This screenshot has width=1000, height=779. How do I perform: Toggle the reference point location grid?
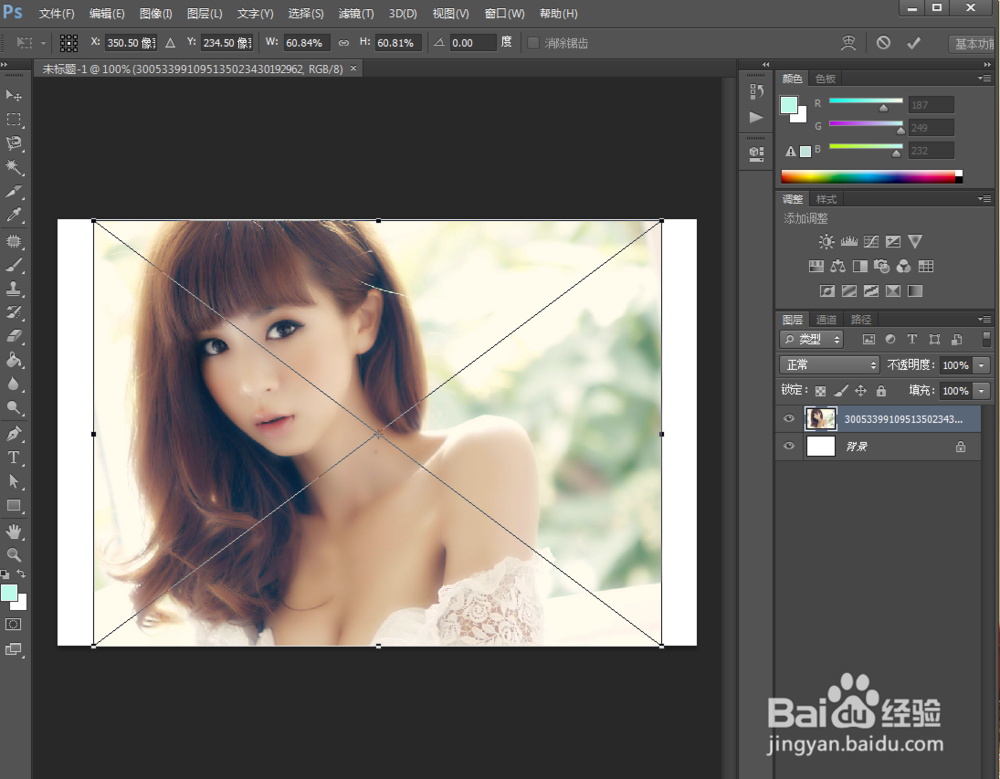click(69, 43)
